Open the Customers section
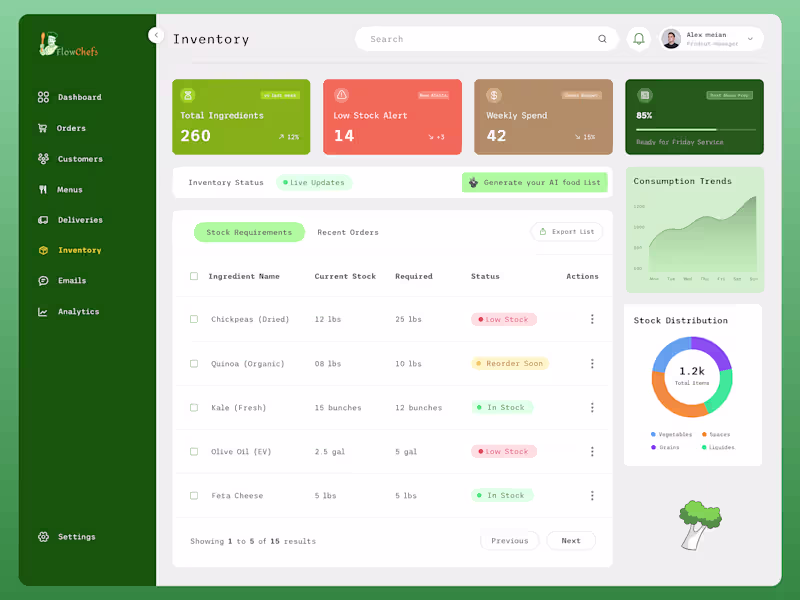The height and width of the screenshot is (600, 800). [70, 159]
